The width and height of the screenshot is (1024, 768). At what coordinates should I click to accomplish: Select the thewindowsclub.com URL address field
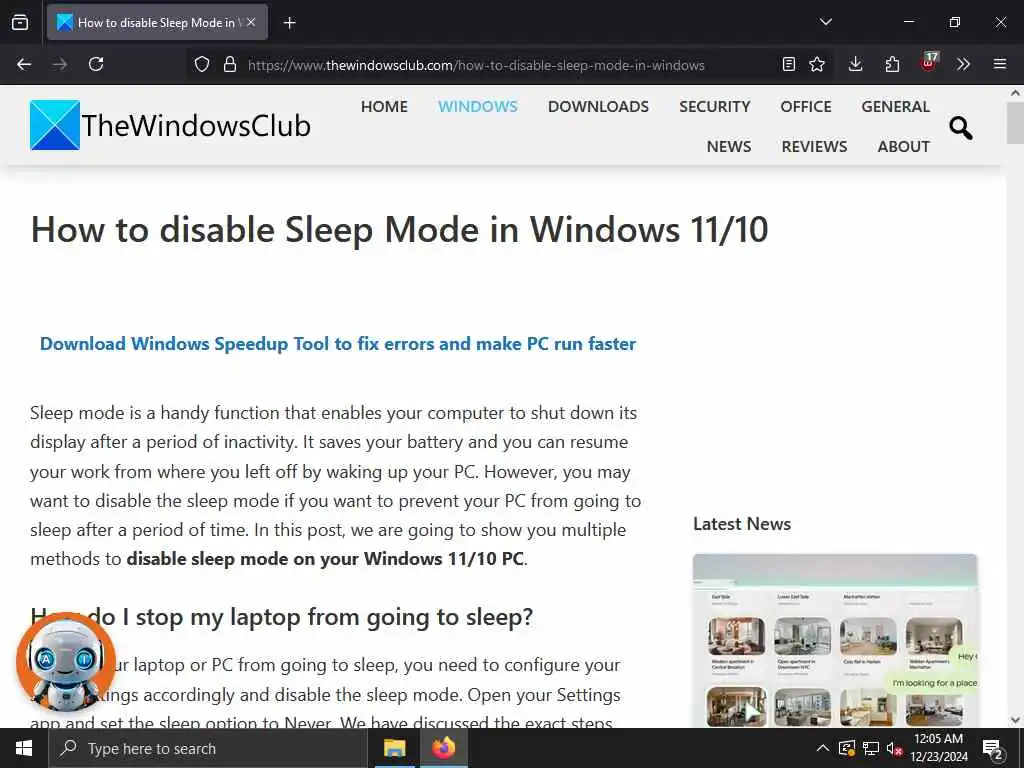[476, 65]
